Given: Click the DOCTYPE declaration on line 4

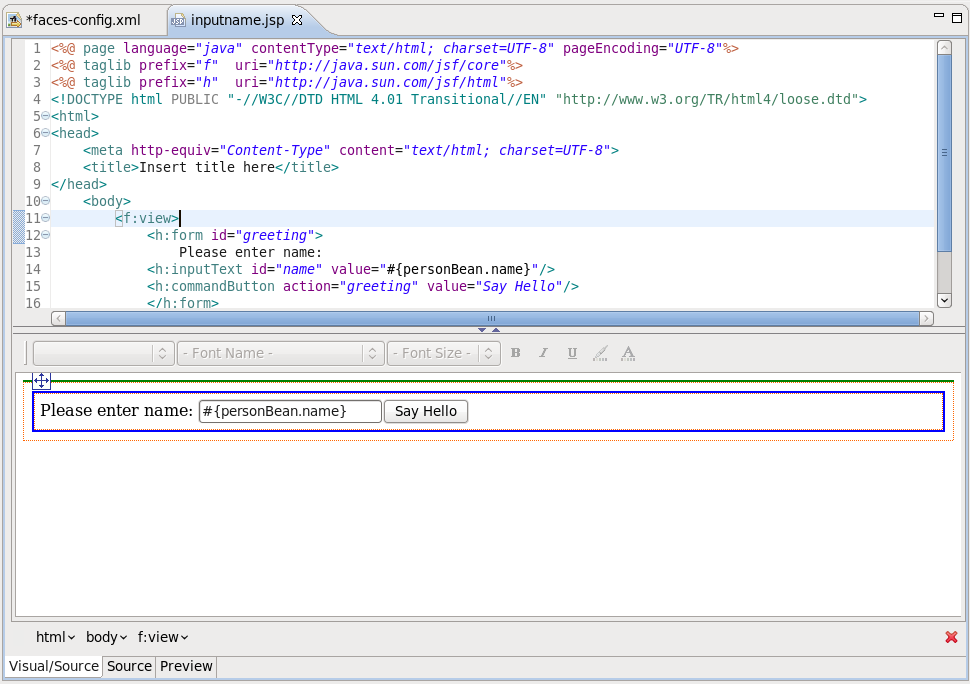Looking at the screenshot, I should [459, 99].
